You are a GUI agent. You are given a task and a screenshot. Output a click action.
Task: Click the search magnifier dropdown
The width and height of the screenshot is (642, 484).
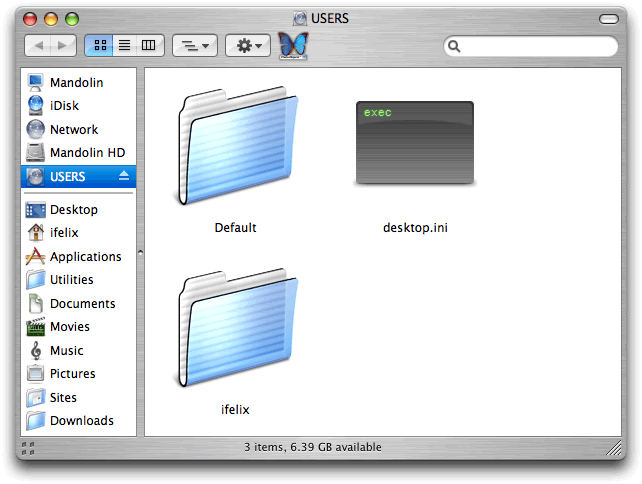[x=455, y=46]
